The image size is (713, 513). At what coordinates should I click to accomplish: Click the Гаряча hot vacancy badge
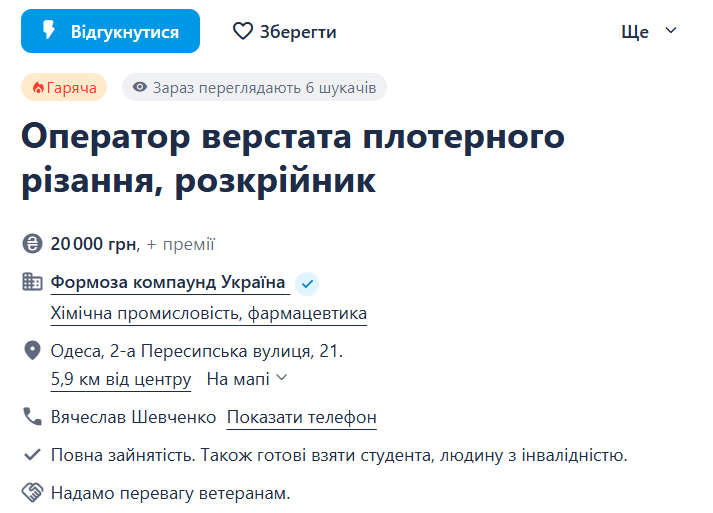click(64, 88)
